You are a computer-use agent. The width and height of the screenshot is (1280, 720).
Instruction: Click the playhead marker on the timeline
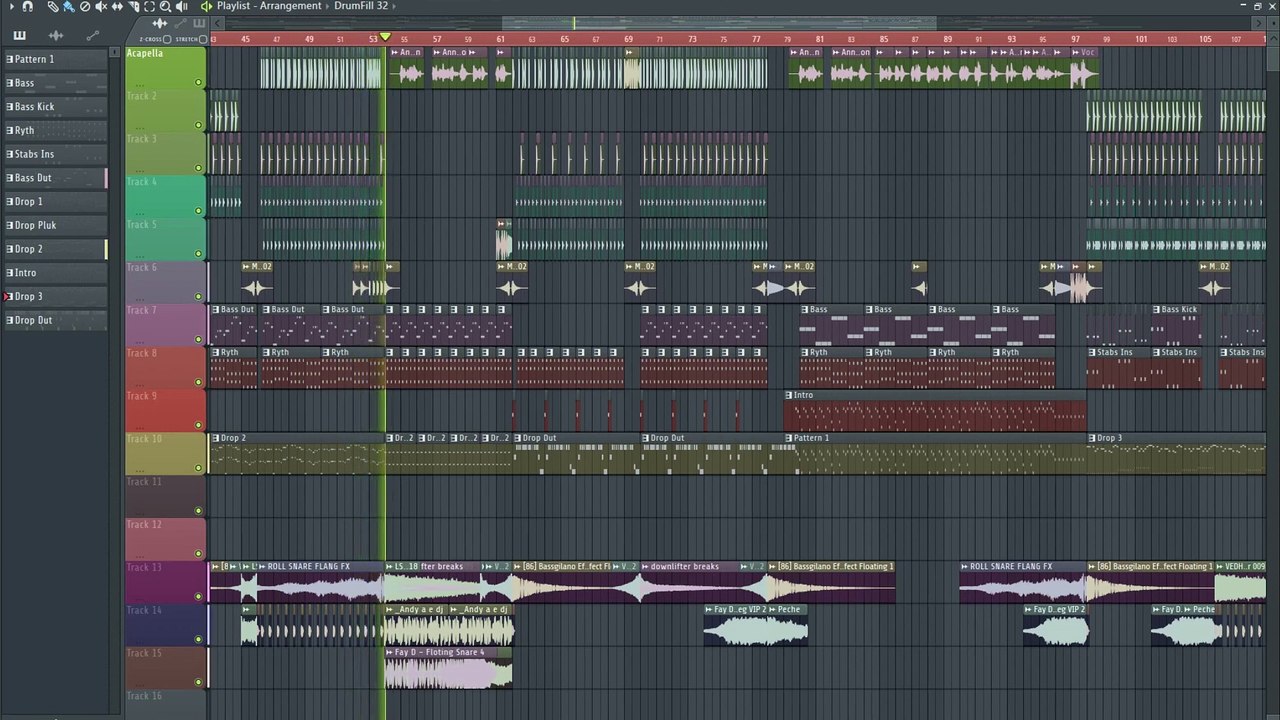[x=385, y=38]
